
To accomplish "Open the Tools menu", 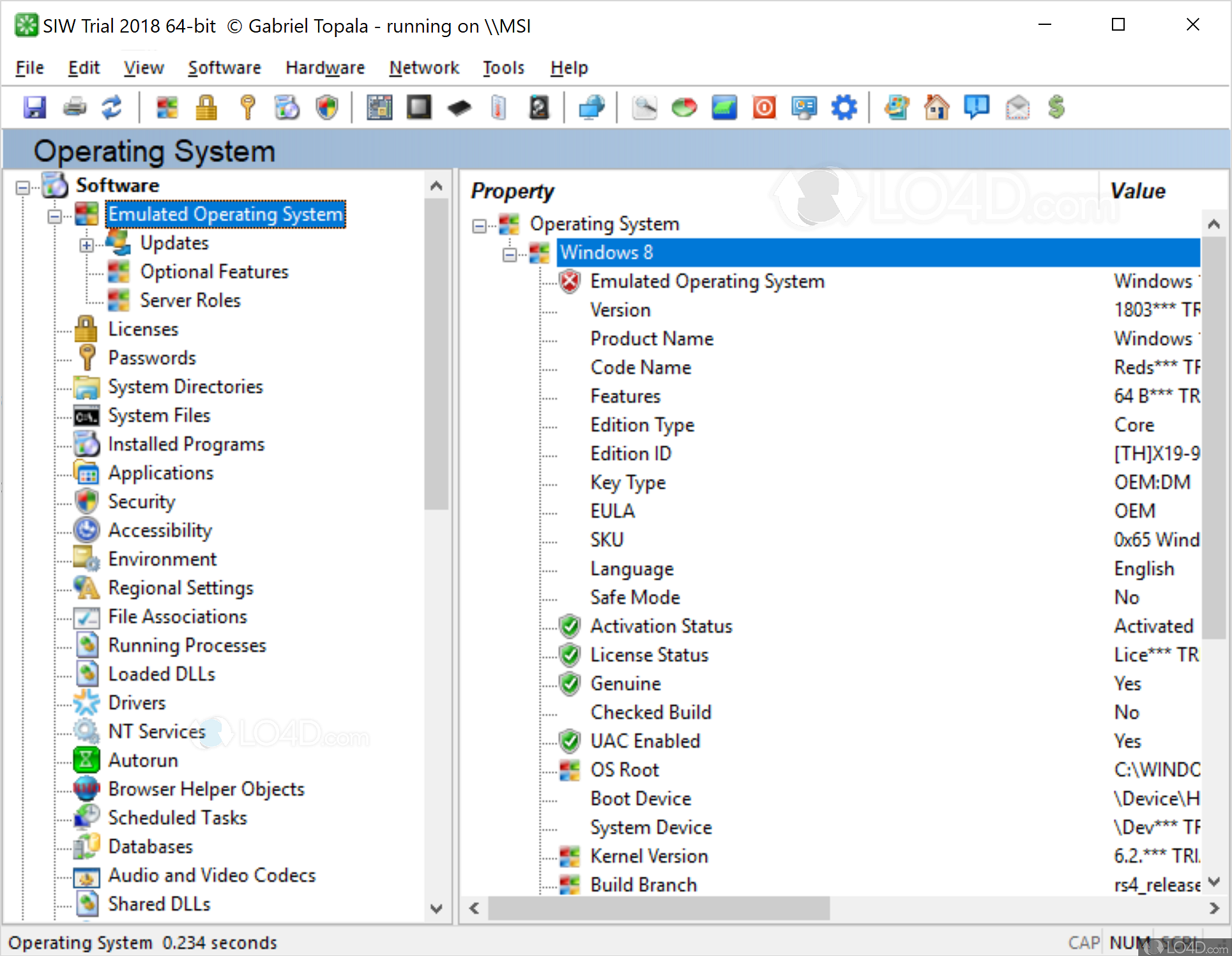I will coord(503,68).
